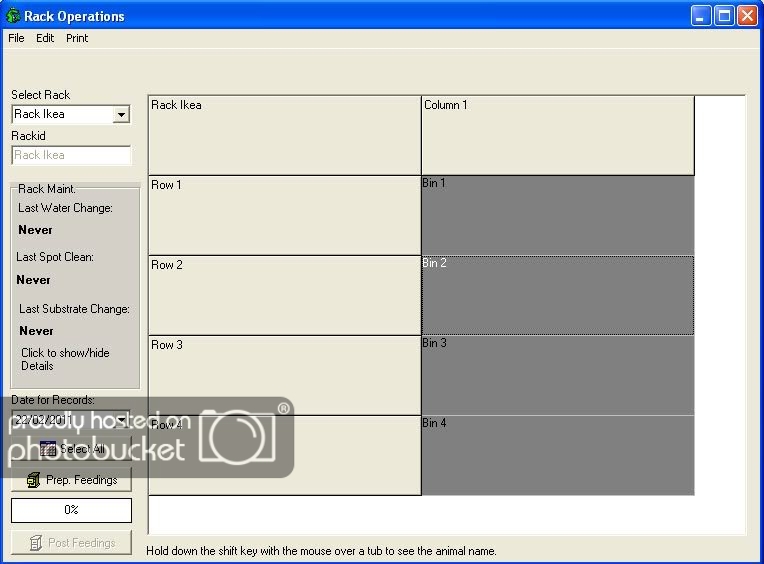Open the File menu

16,38
